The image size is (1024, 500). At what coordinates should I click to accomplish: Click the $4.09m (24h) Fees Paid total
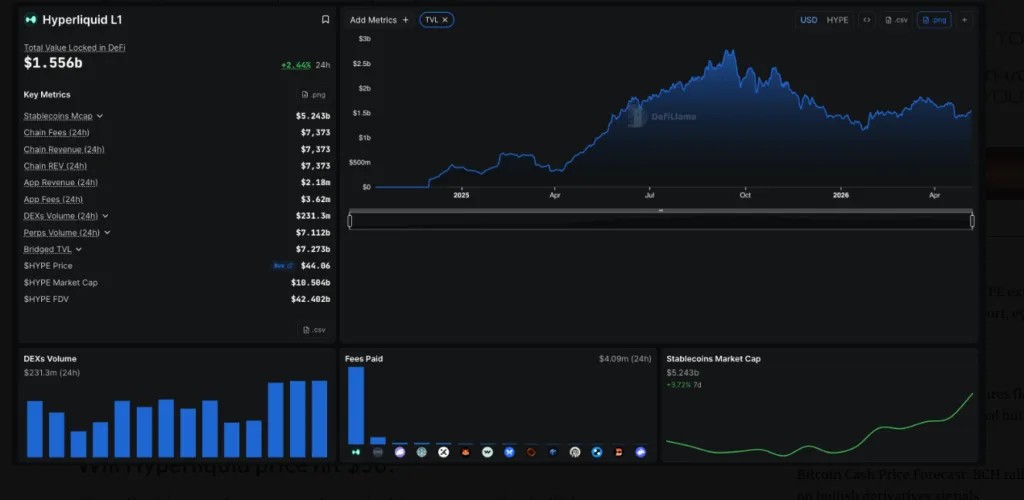coord(625,359)
